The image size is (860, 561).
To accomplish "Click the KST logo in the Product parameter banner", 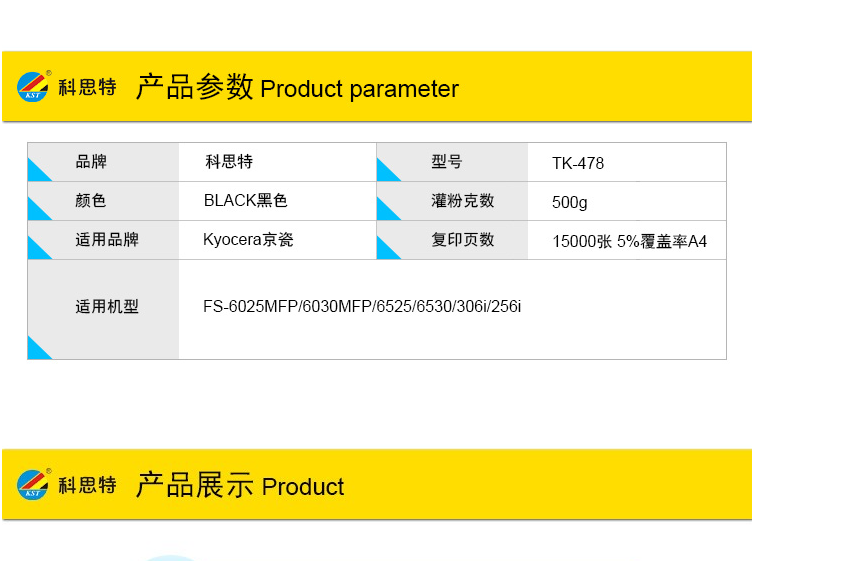I will pos(33,87).
